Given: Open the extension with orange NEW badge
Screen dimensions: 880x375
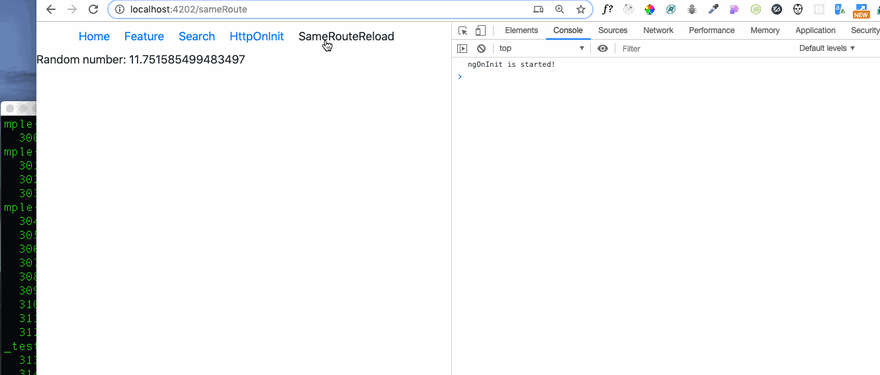Looking at the screenshot, I should coord(861,10).
